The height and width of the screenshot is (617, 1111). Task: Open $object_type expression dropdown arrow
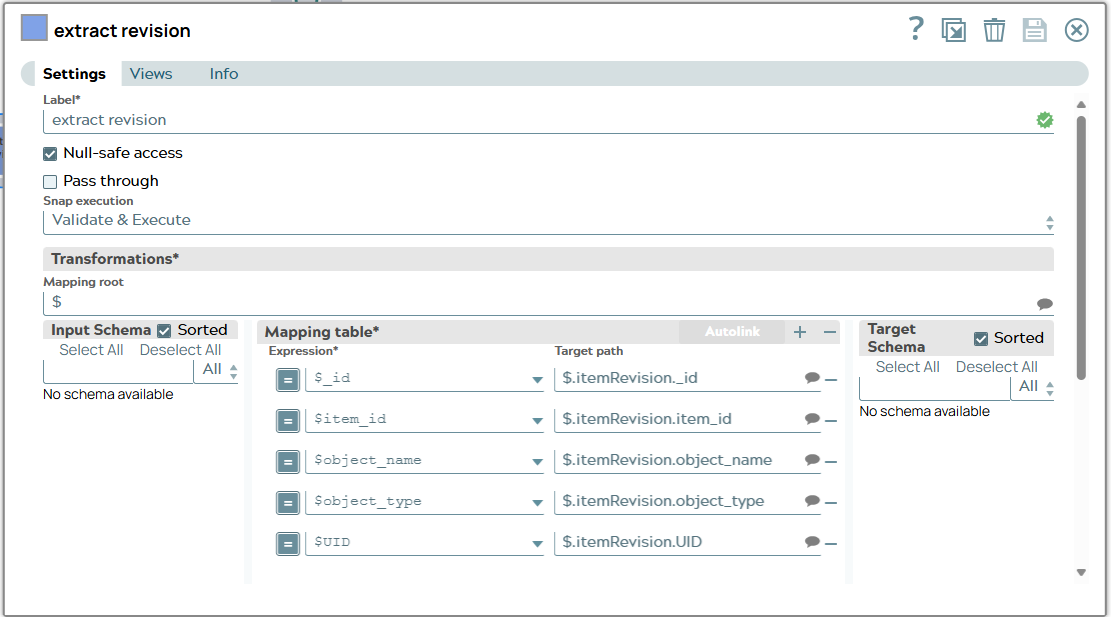pyautogui.click(x=537, y=503)
